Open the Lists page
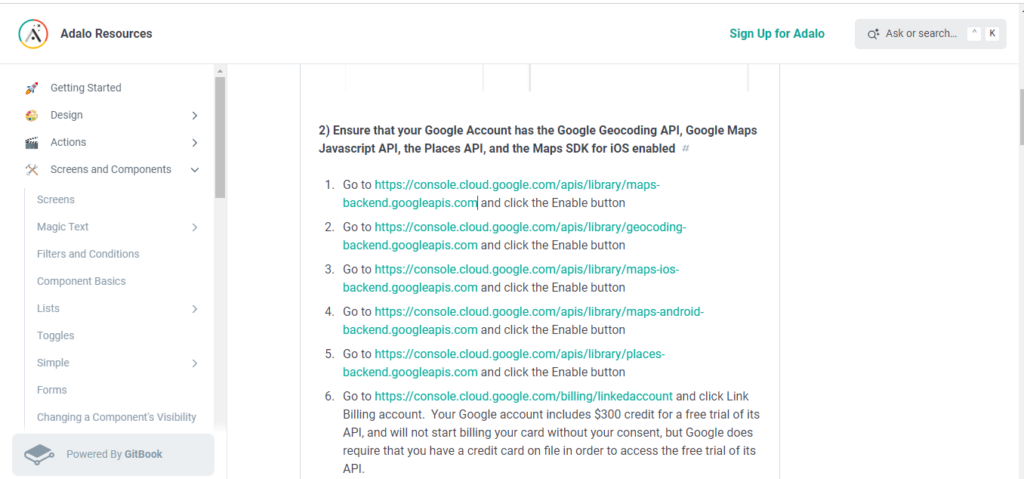1024x479 pixels. 48,308
